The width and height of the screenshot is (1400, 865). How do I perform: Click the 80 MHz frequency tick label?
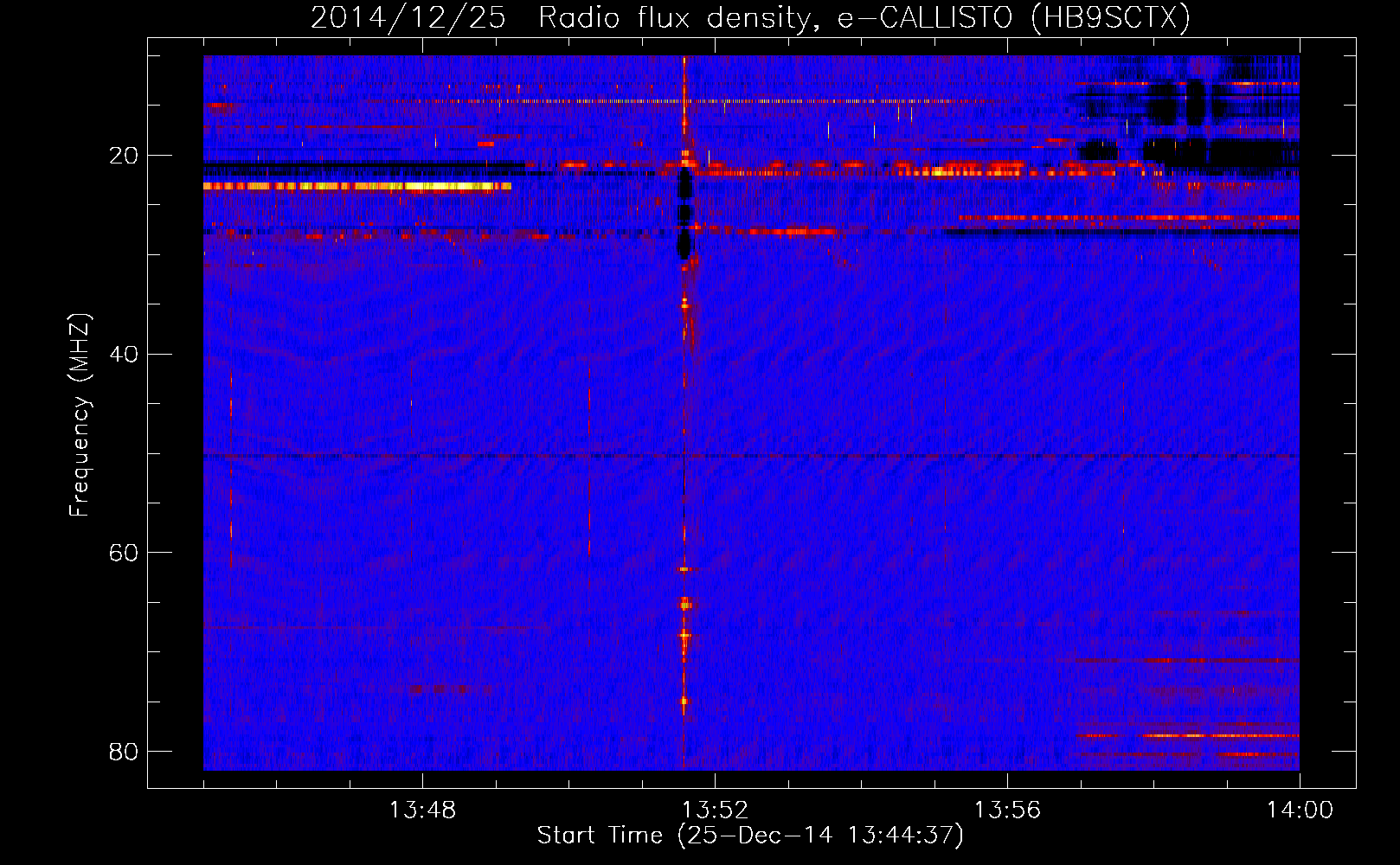[x=124, y=751]
